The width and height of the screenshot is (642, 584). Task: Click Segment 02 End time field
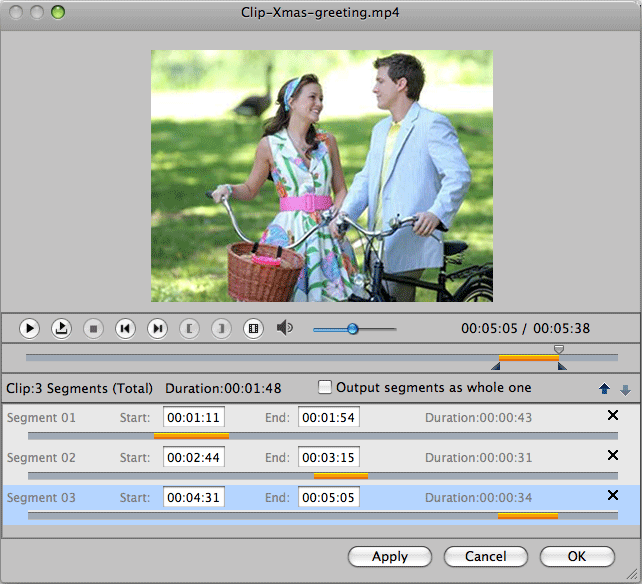click(329, 457)
